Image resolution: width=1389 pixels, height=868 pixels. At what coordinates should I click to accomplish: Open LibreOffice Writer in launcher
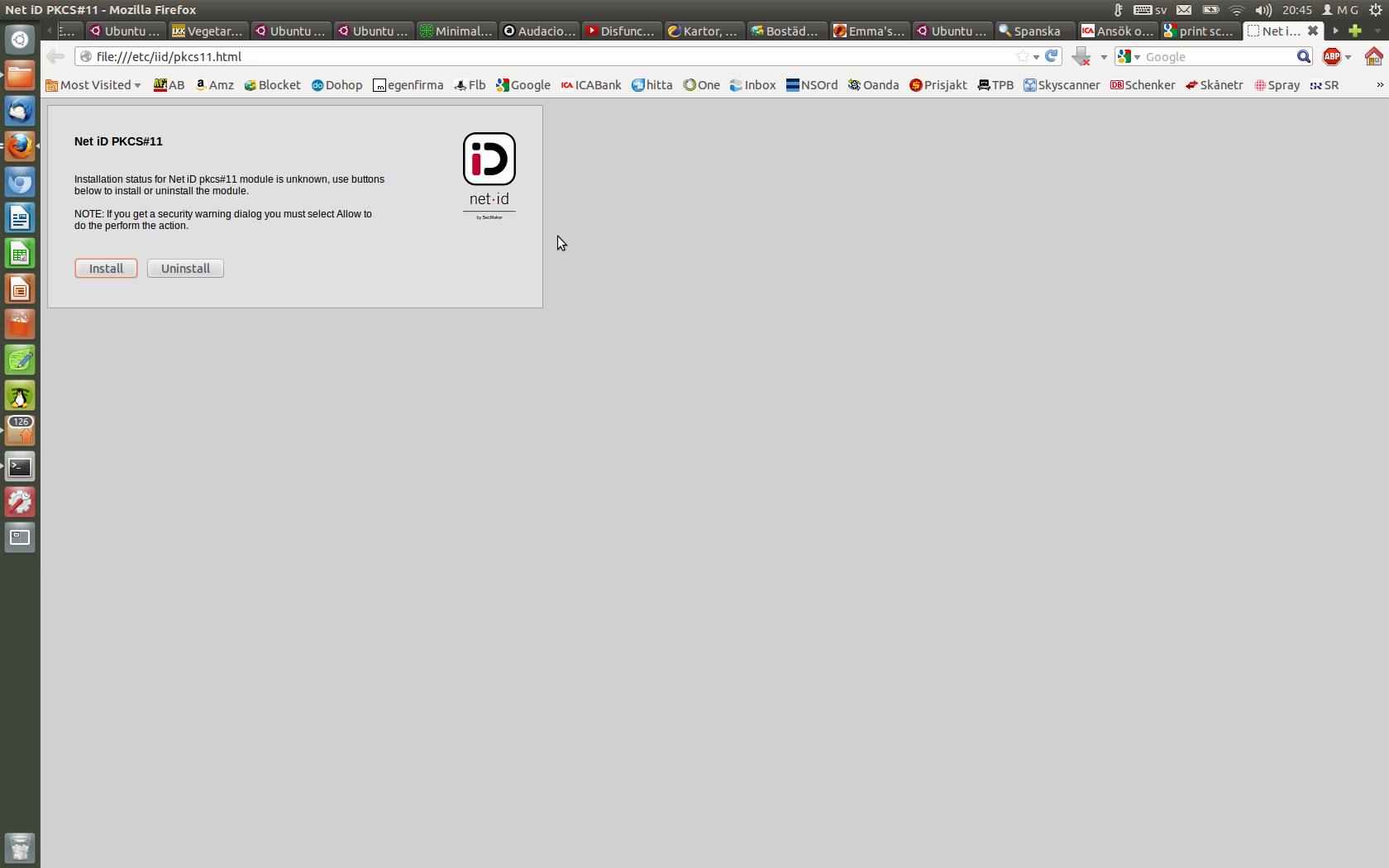point(20,217)
